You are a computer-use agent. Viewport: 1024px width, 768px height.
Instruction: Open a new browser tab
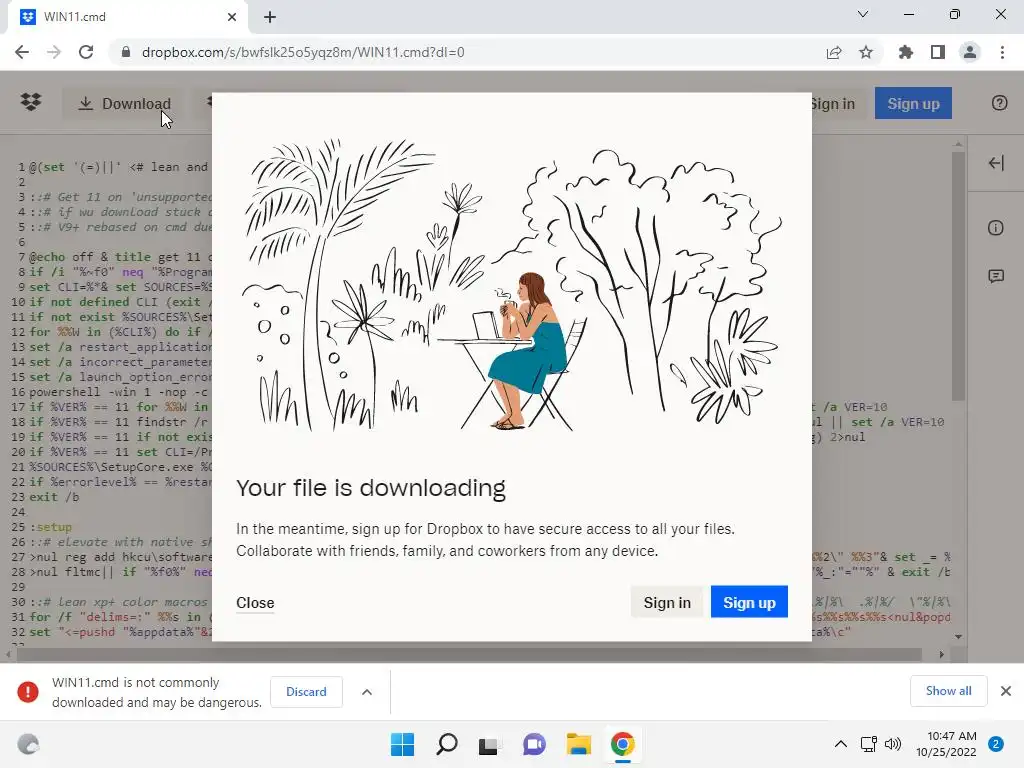[x=270, y=17]
